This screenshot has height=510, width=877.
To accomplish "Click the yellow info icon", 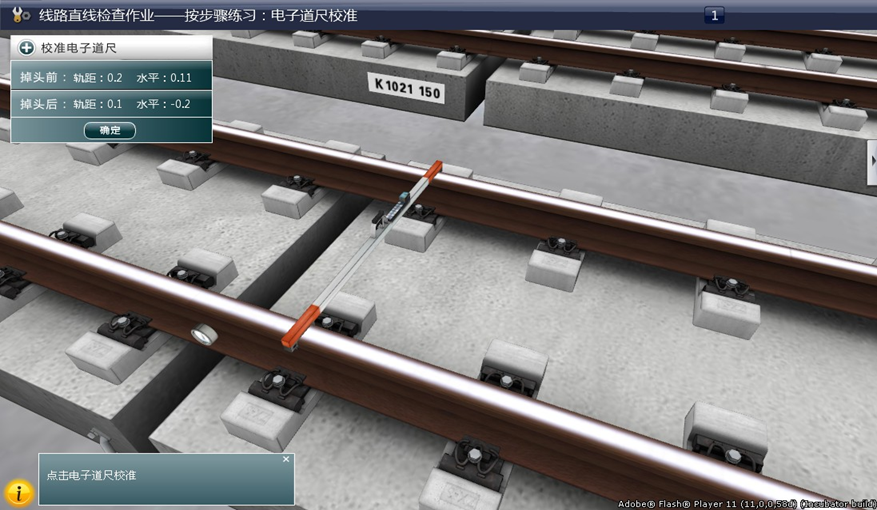I will coord(18,492).
